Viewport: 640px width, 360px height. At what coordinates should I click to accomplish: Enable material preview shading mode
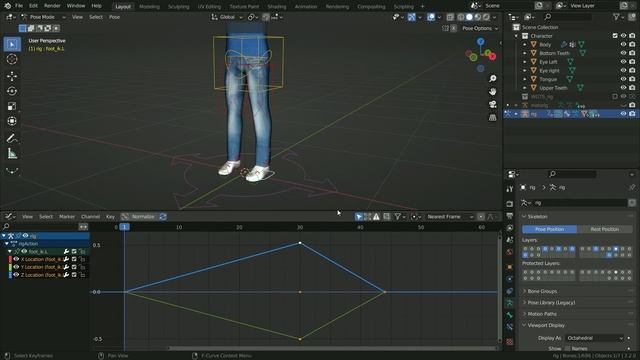pyautogui.click(x=478, y=17)
